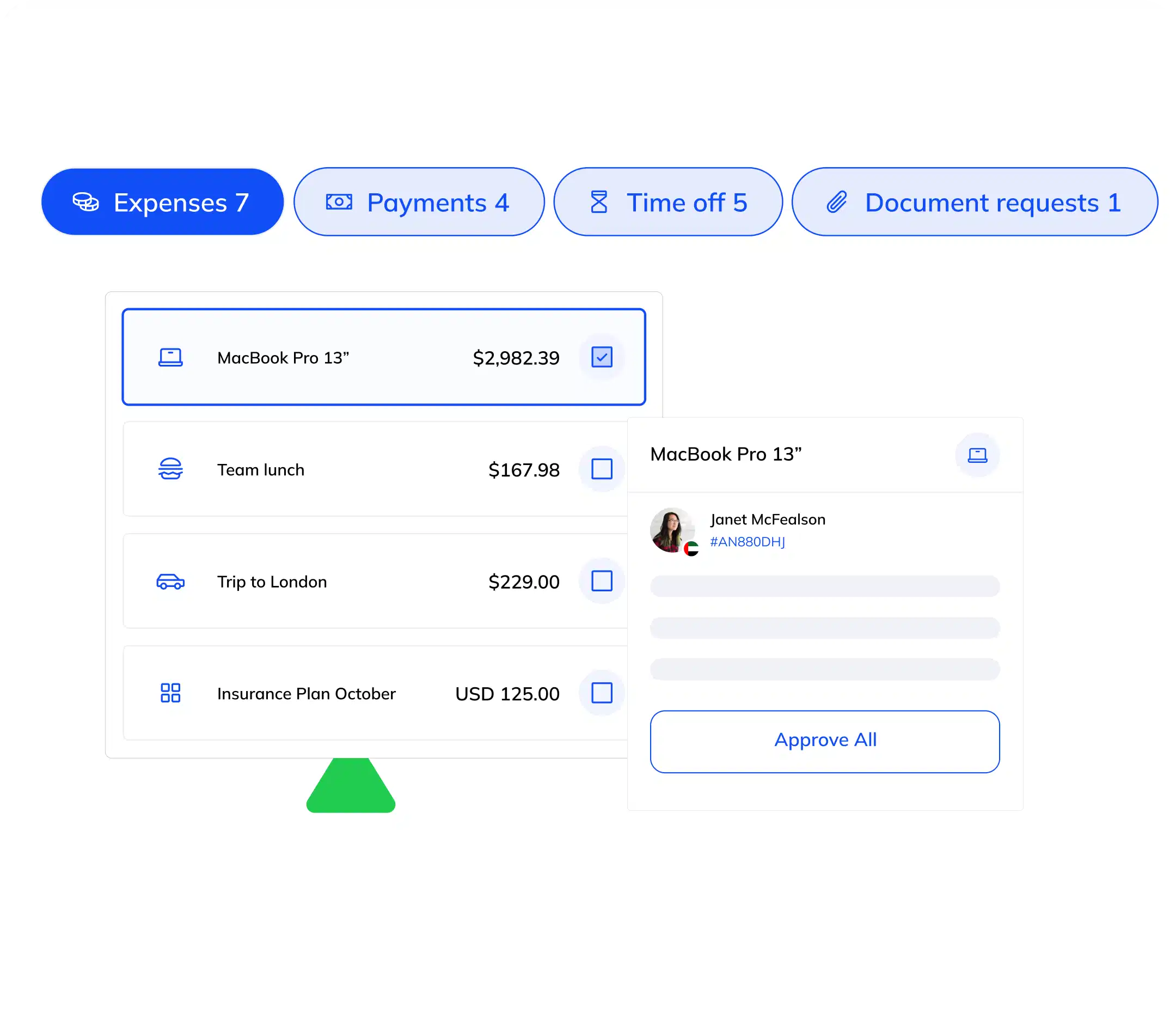Check the Team lunch expense checkbox
This screenshot has height=1015, width=1176.
602,469
